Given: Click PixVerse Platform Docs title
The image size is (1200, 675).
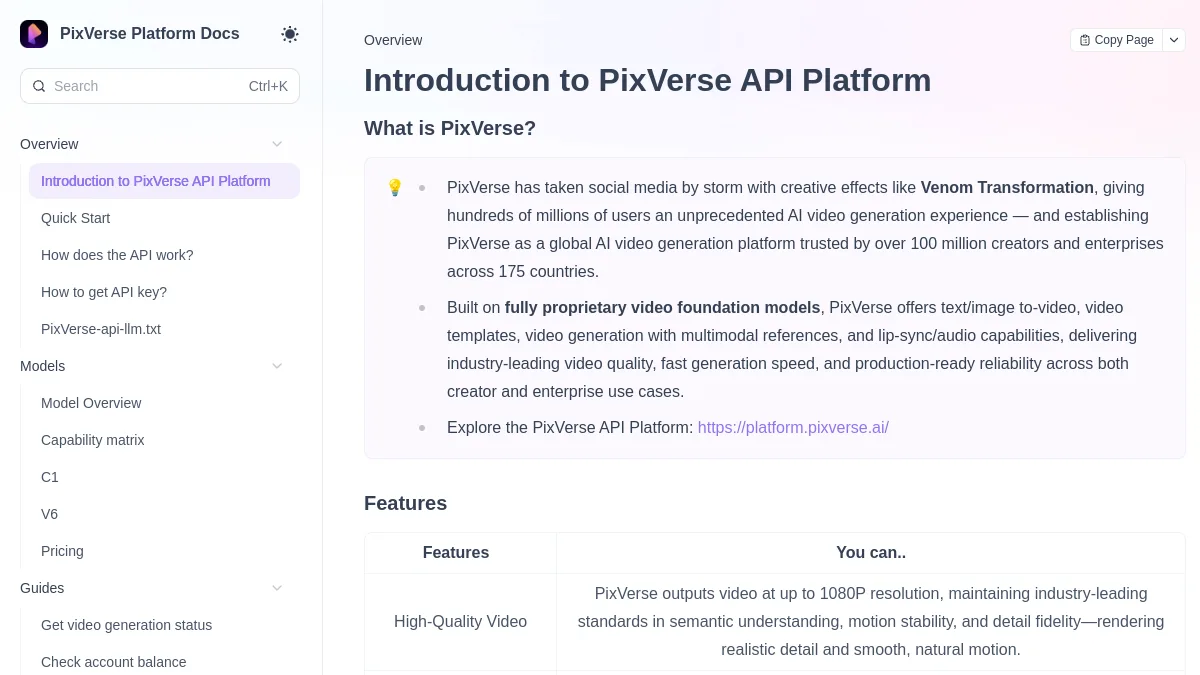Looking at the screenshot, I should point(150,34).
